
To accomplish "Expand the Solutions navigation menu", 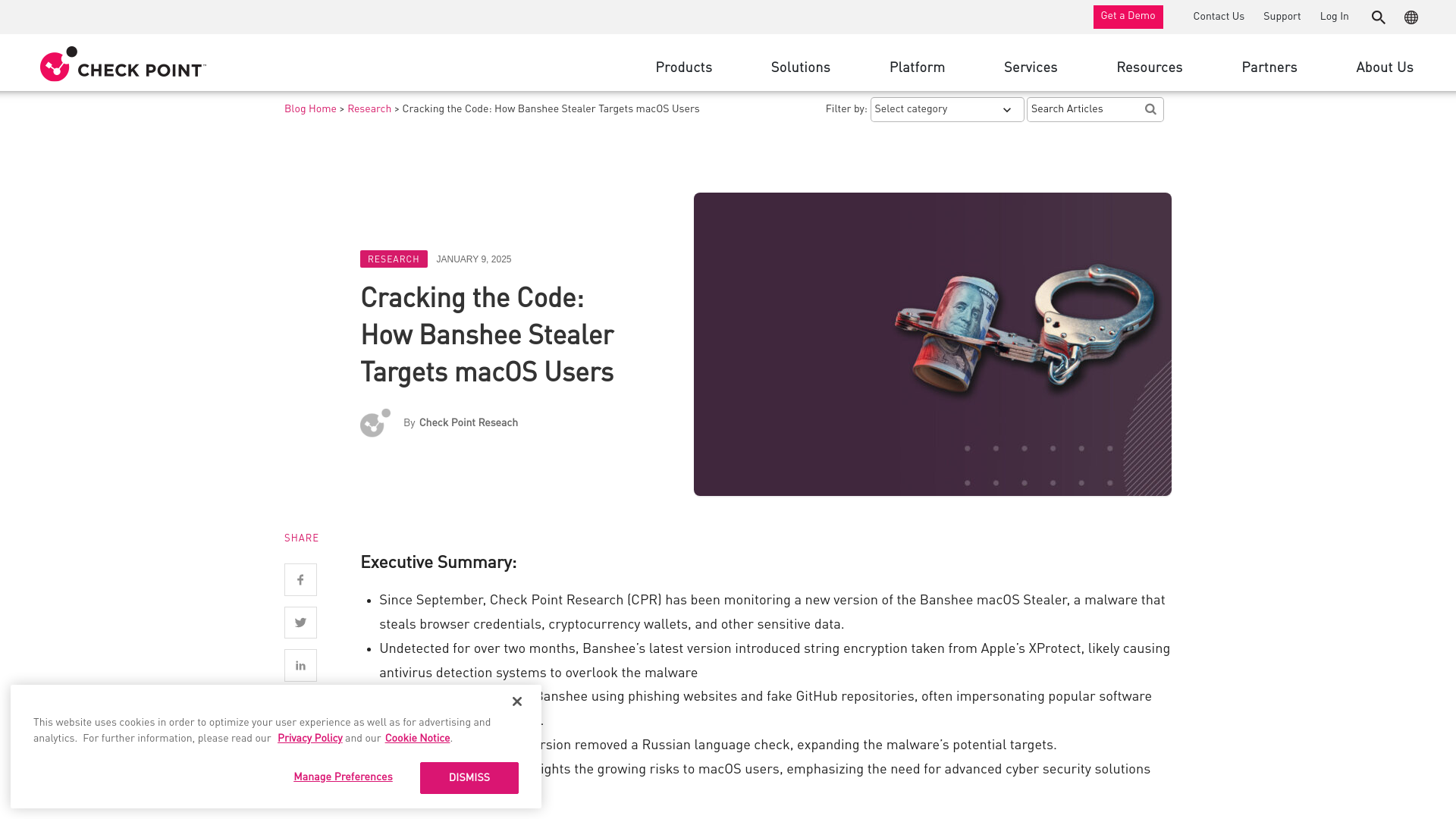I will (800, 68).
